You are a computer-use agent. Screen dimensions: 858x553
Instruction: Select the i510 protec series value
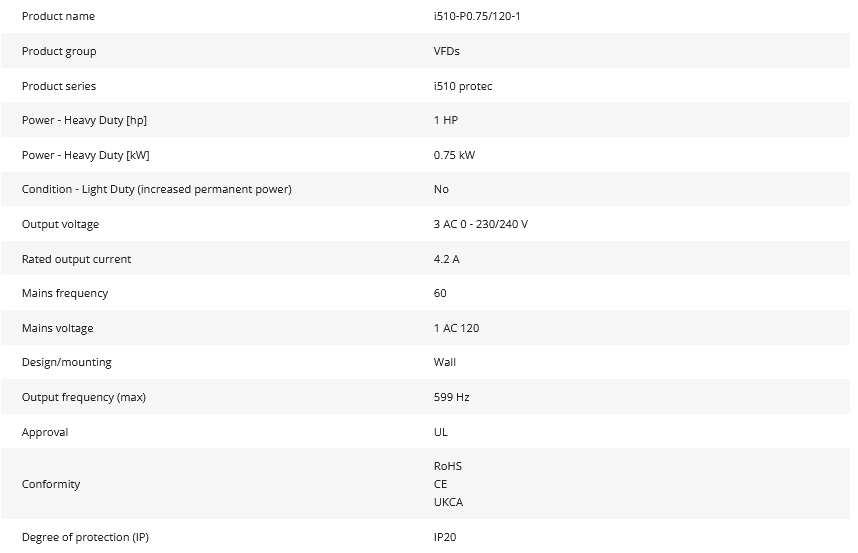pyautogui.click(x=463, y=86)
